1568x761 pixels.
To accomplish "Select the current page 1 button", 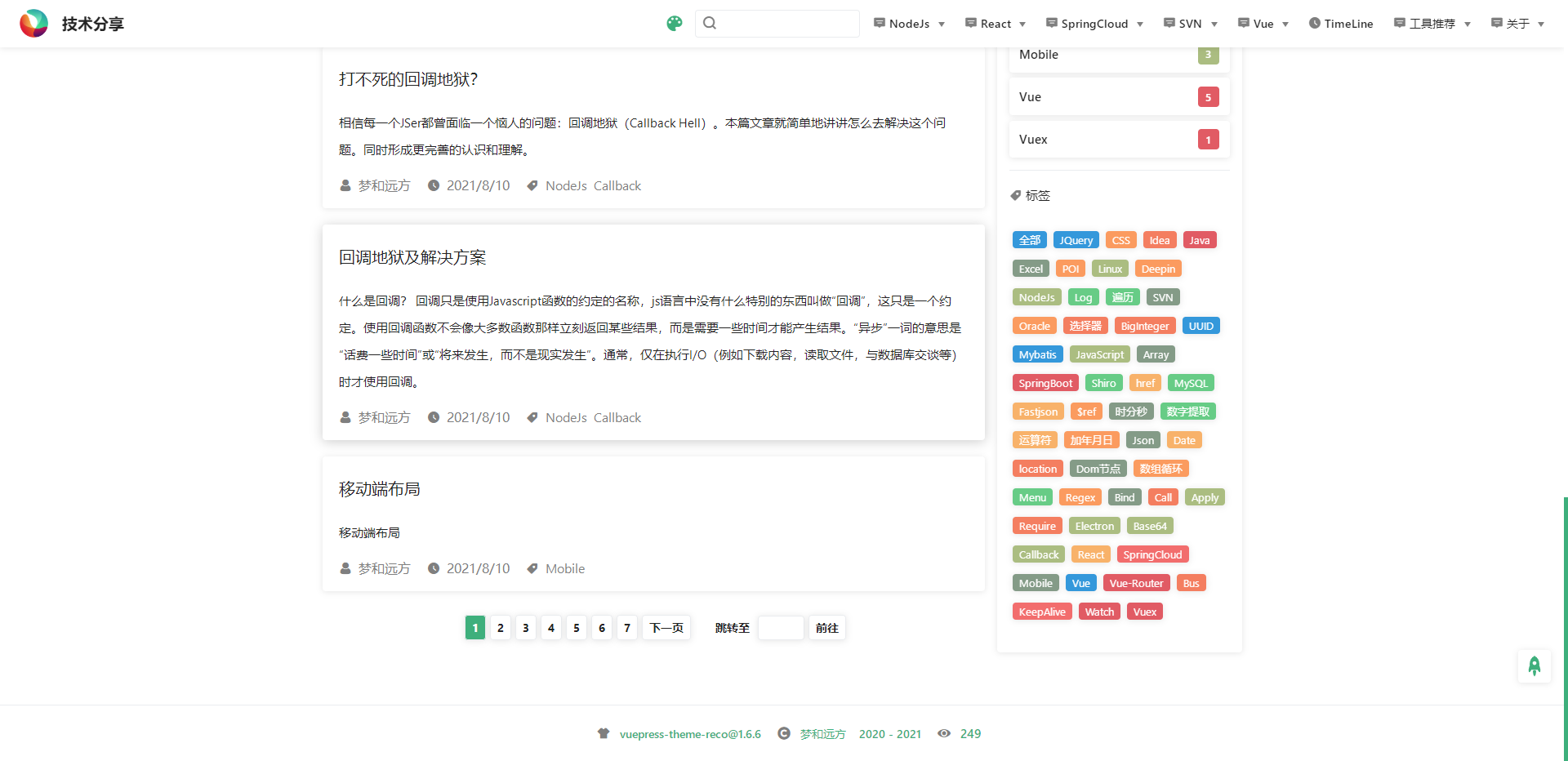I will click(475, 627).
